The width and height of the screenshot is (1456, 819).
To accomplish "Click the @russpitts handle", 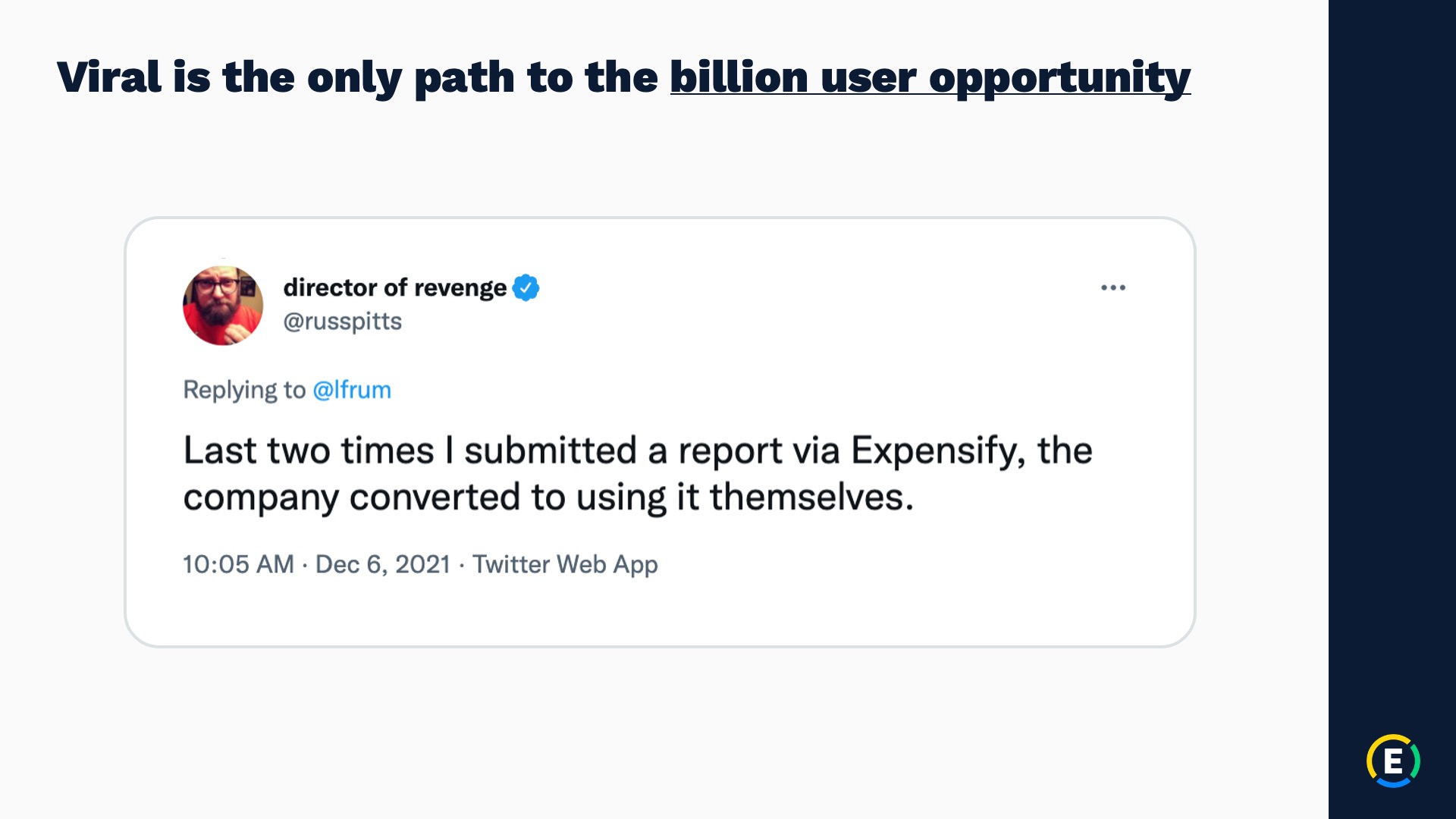I will tap(342, 322).
